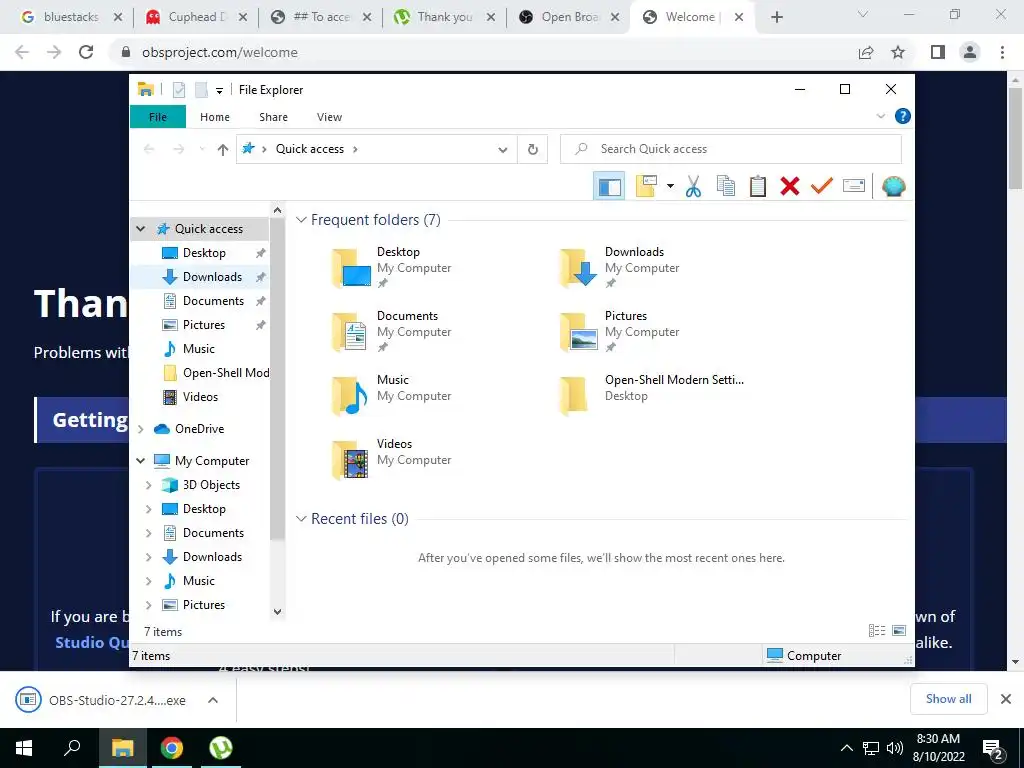Select Music under Quick access
This screenshot has height=768, width=1024.
200,349
